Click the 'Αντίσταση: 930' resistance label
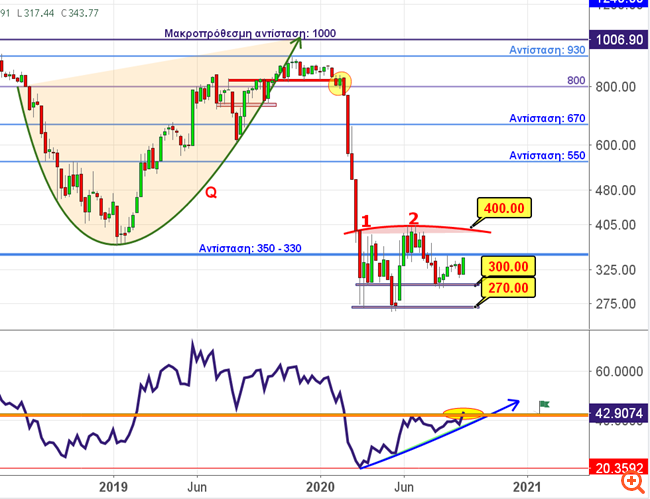 547,50
